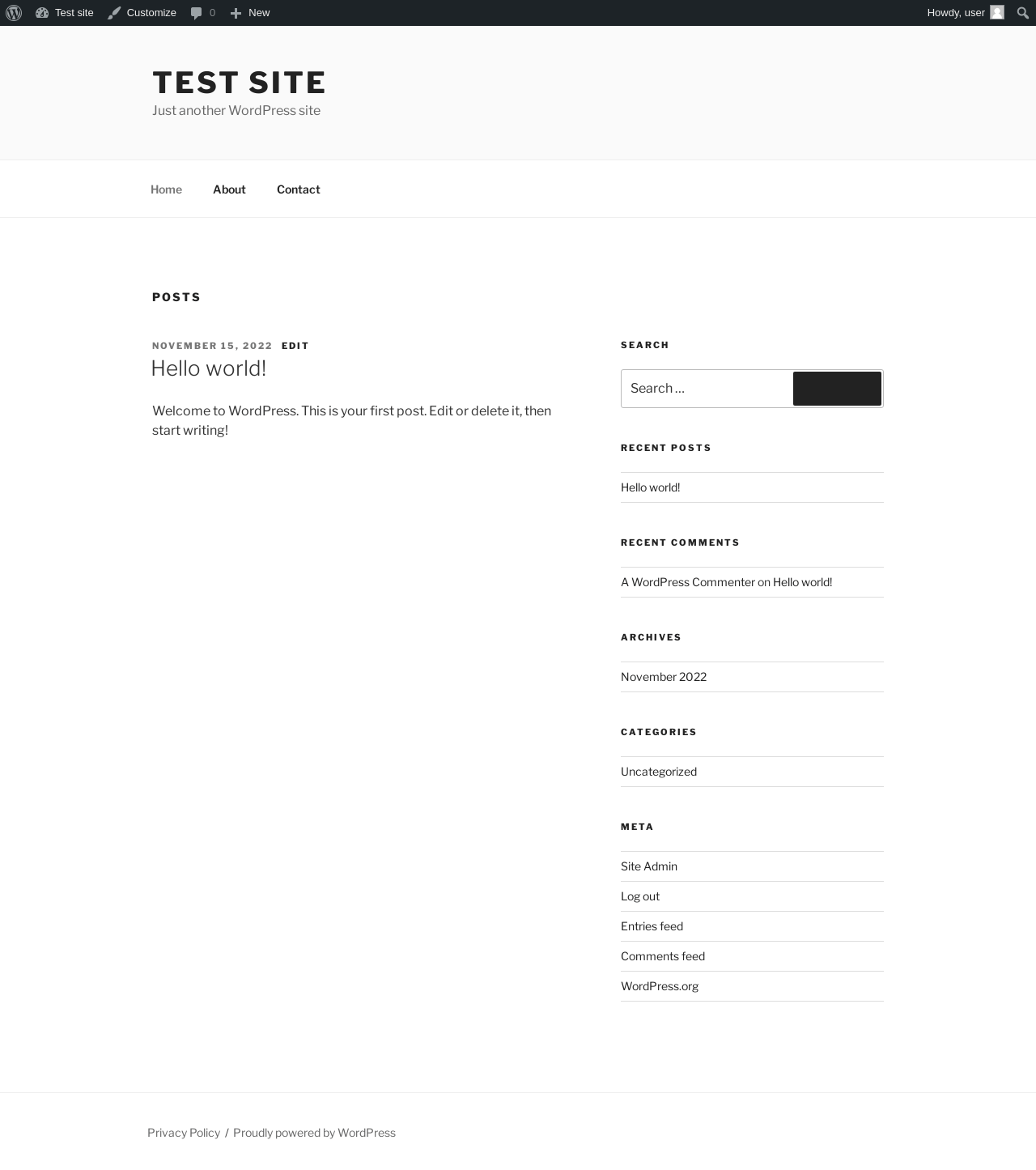Click the New plus icon
The image size is (1036, 1170).
[236, 13]
